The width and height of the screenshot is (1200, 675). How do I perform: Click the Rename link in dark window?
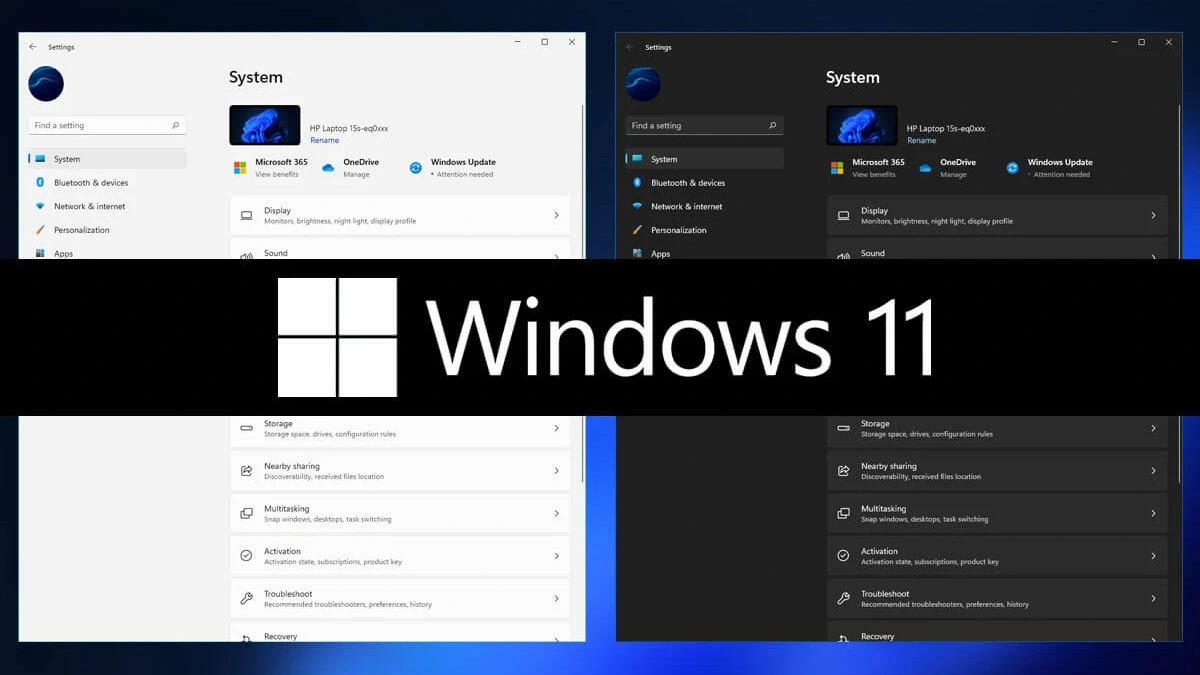(921, 141)
